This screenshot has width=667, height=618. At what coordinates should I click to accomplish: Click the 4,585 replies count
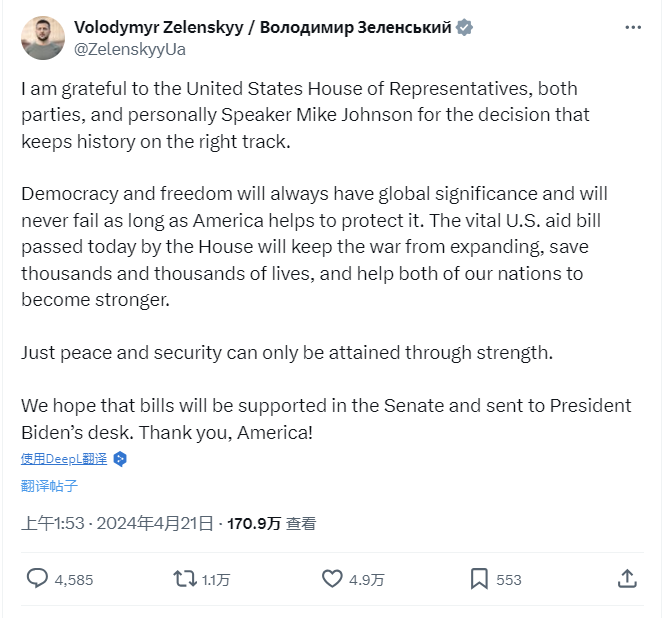click(x=74, y=579)
